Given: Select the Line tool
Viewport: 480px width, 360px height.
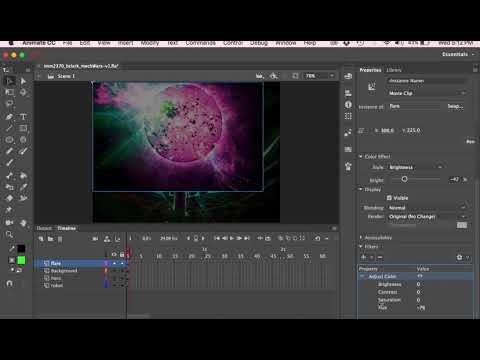Looking at the screenshot, I should pyautogui.click(x=9, y=128).
